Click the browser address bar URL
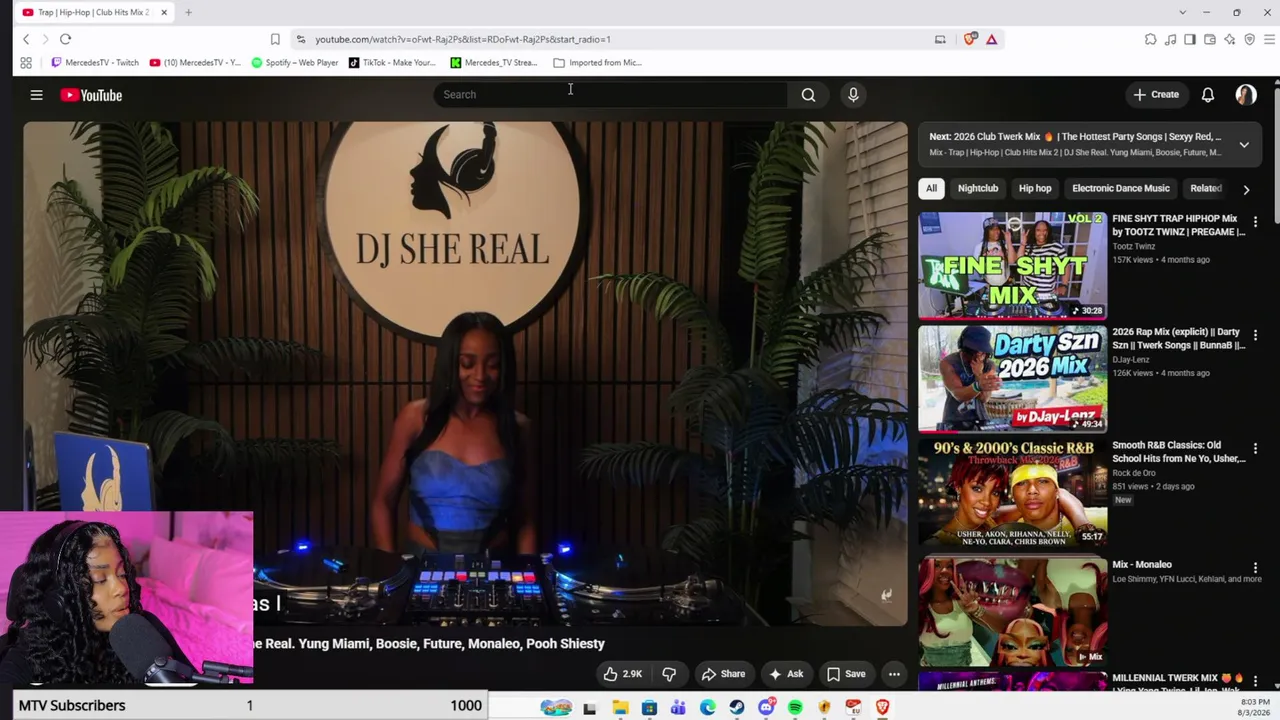 463,39
